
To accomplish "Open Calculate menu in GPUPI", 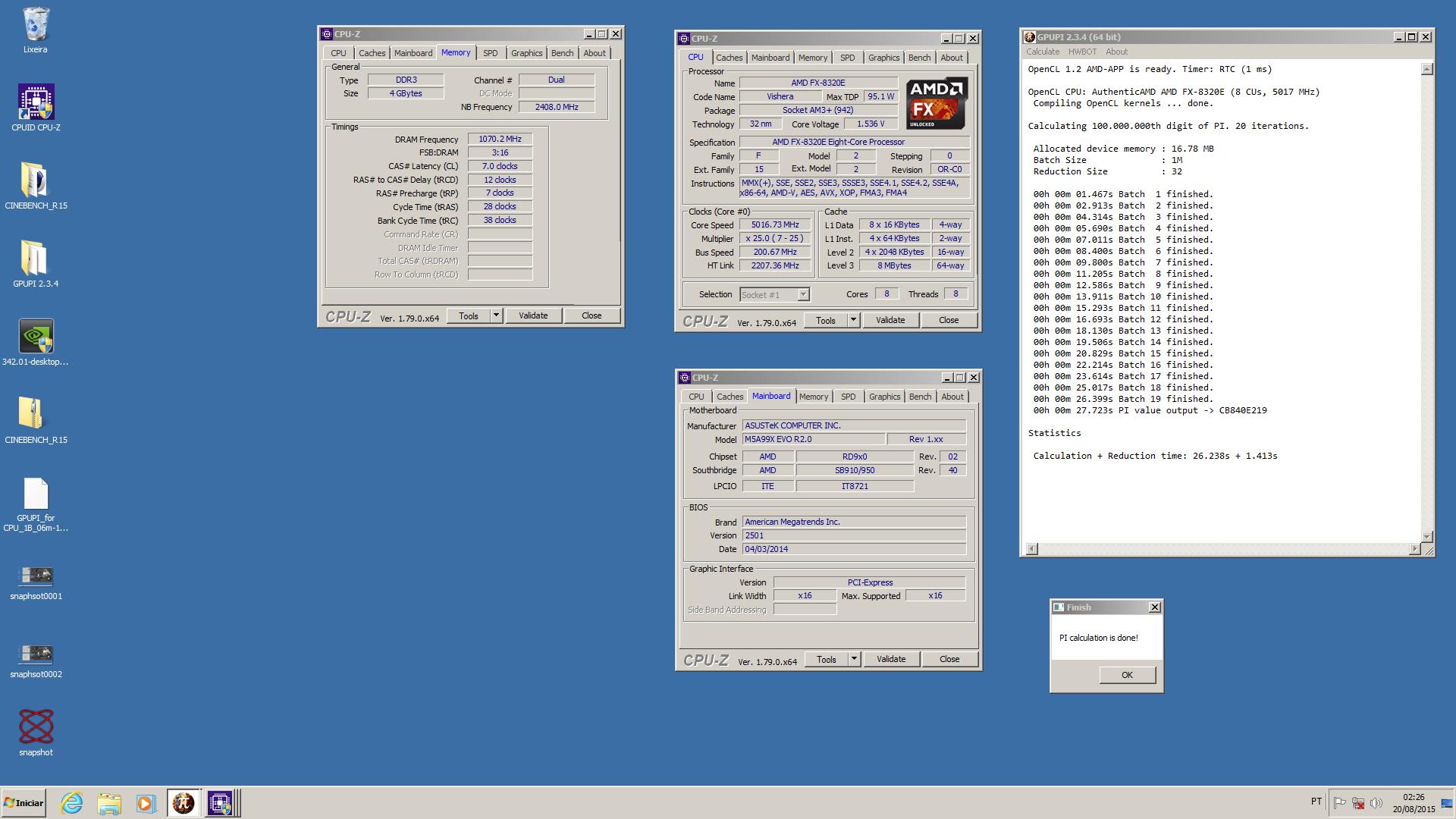I will click(x=1043, y=52).
